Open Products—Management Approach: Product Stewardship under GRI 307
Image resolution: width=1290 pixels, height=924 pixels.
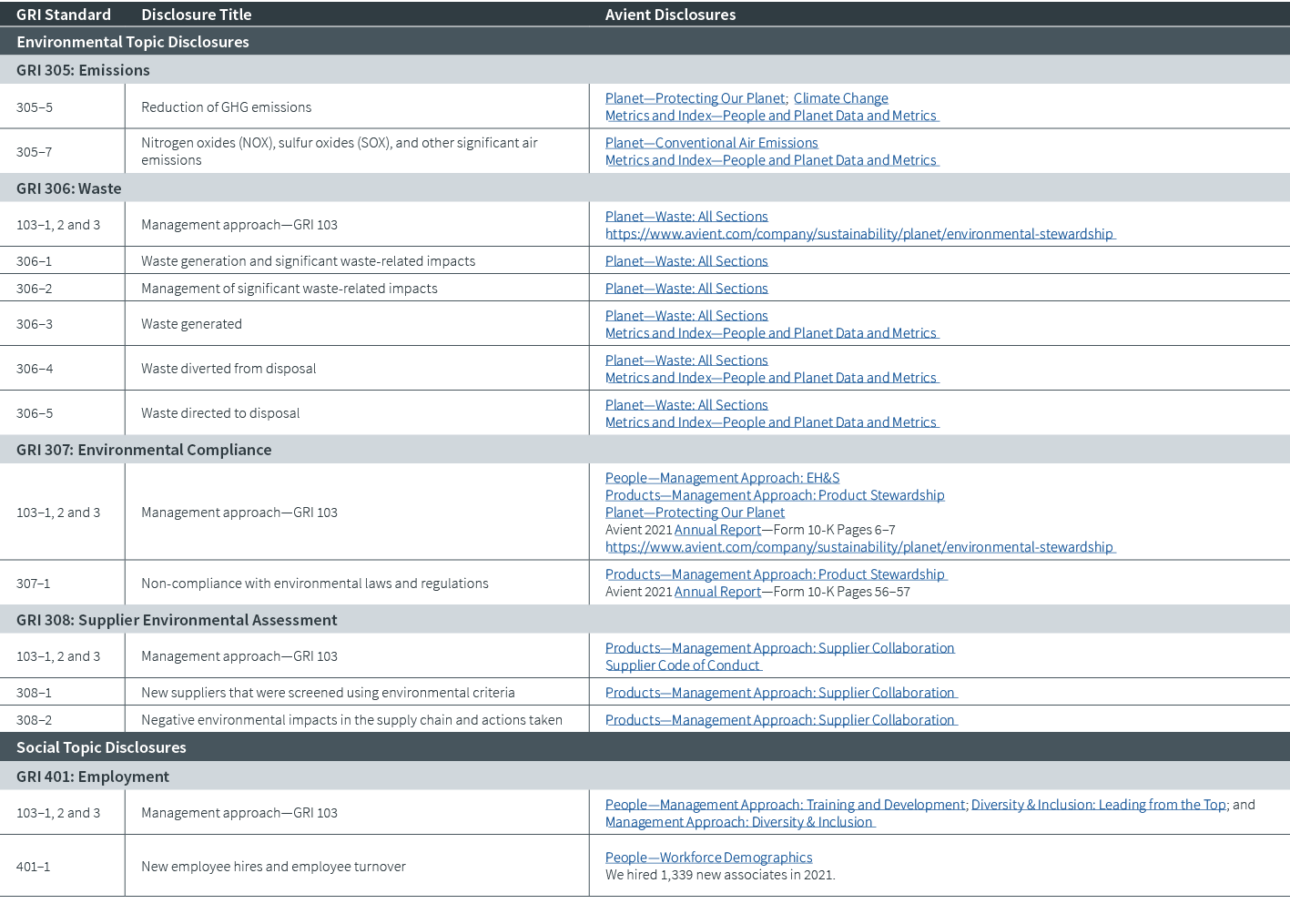[x=775, y=494]
